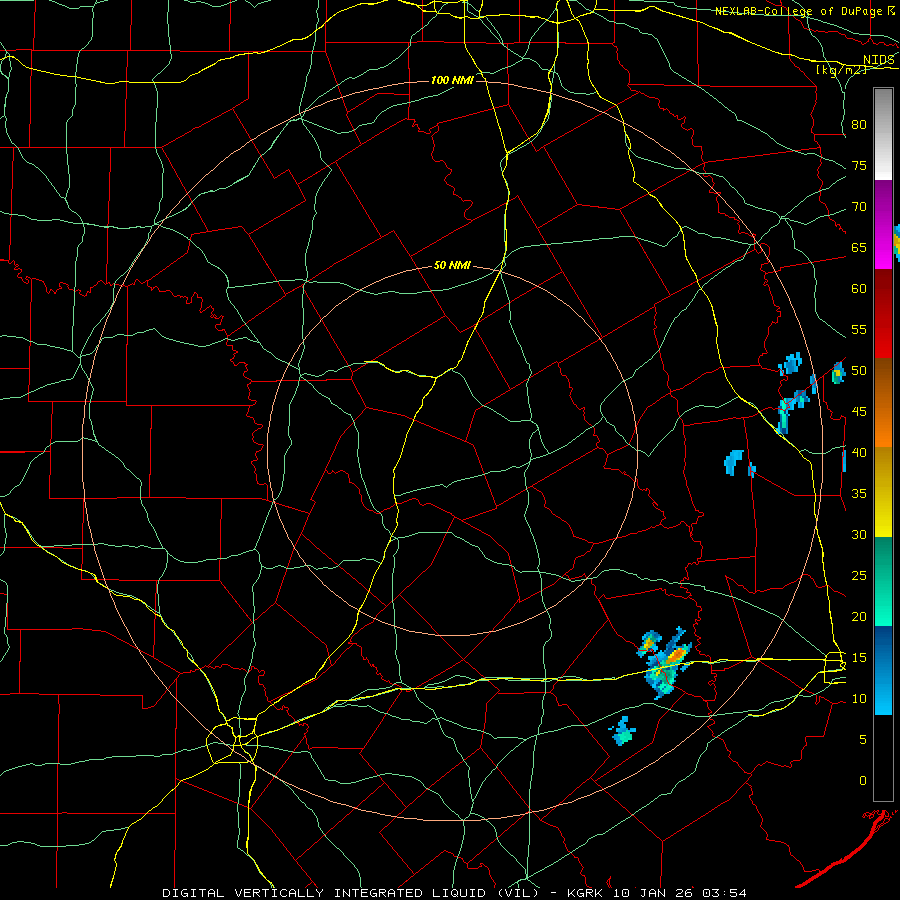
Task: Click the scale value 50
Action: [859, 370]
